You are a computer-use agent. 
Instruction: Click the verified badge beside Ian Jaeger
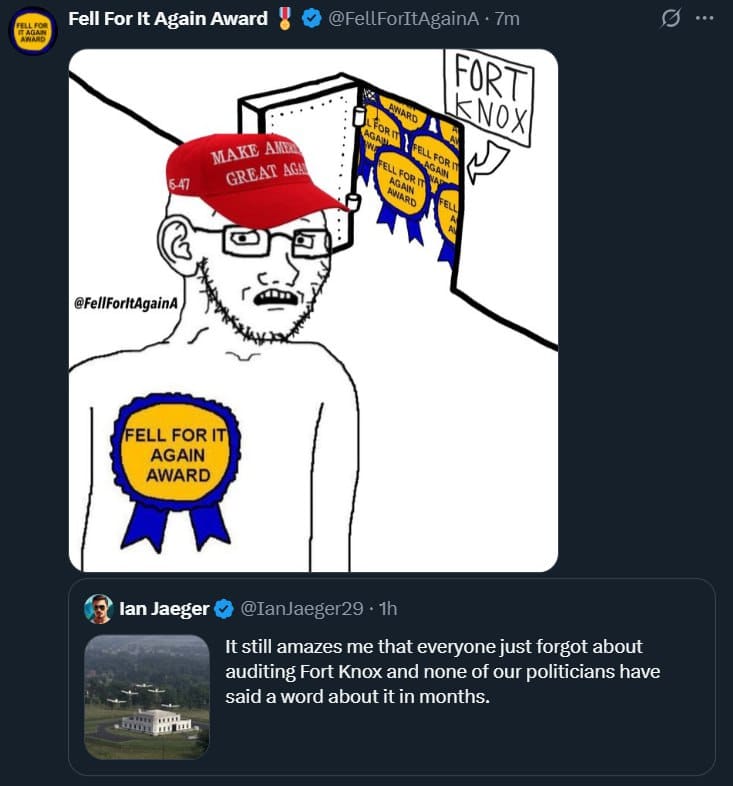[225, 608]
